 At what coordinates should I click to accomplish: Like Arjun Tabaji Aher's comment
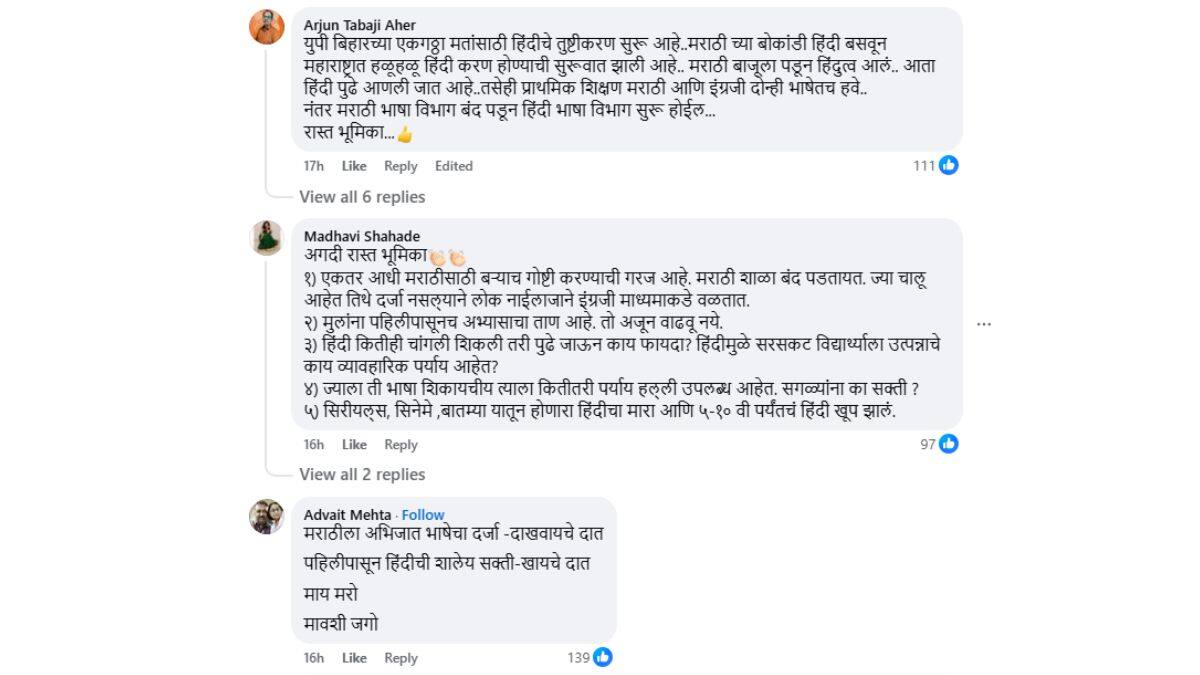point(353,166)
